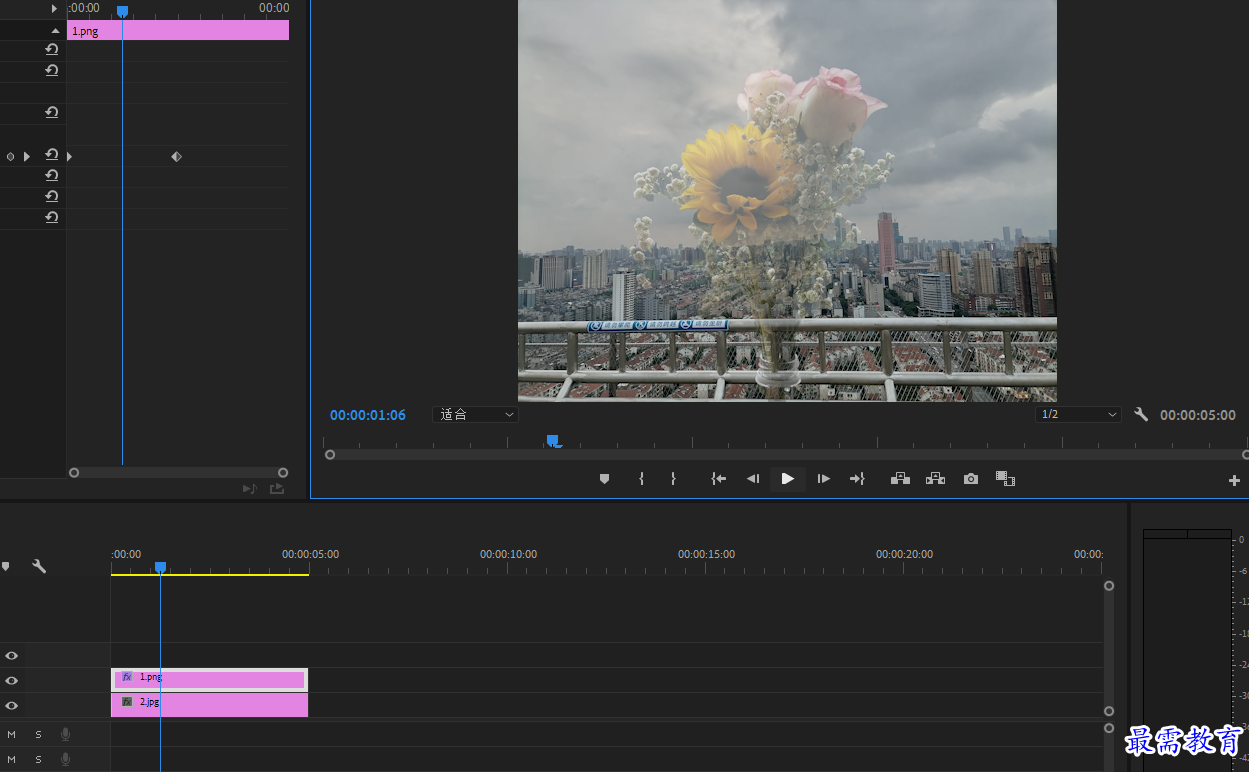Open the Button Editor plus icon
The image size is (1249, 772).
[x=1234, y=480]
